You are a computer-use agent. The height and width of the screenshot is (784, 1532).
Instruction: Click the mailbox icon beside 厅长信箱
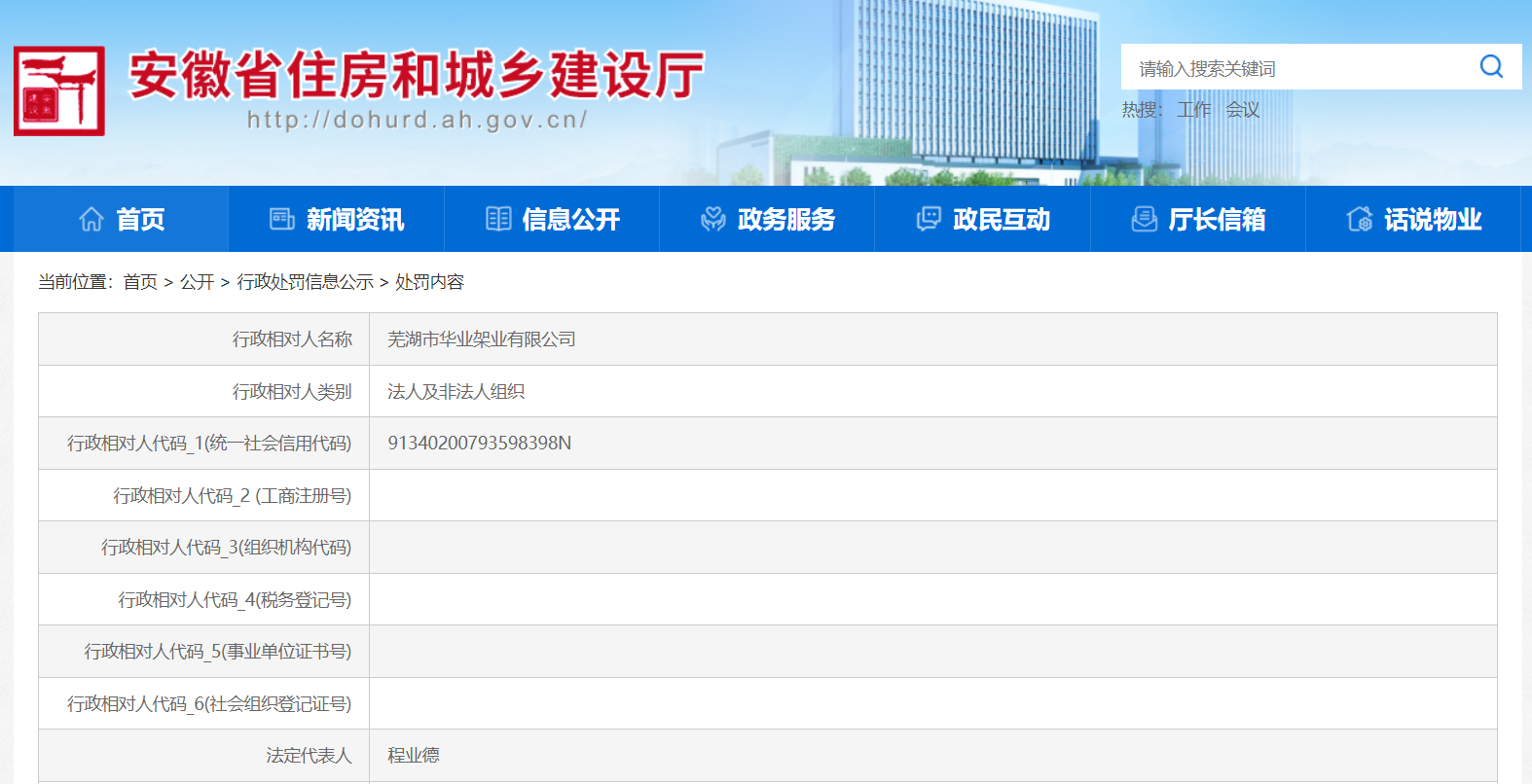pos(1145,219)
